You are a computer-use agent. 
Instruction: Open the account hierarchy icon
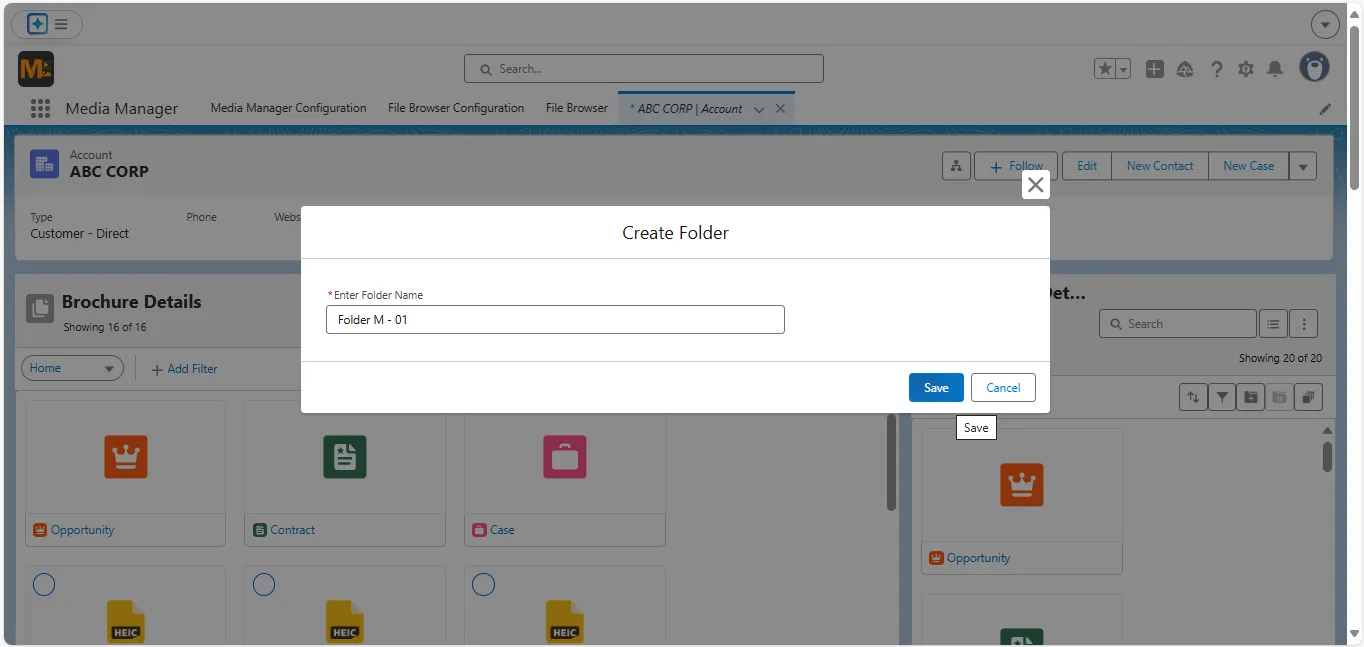click(956, 166)
